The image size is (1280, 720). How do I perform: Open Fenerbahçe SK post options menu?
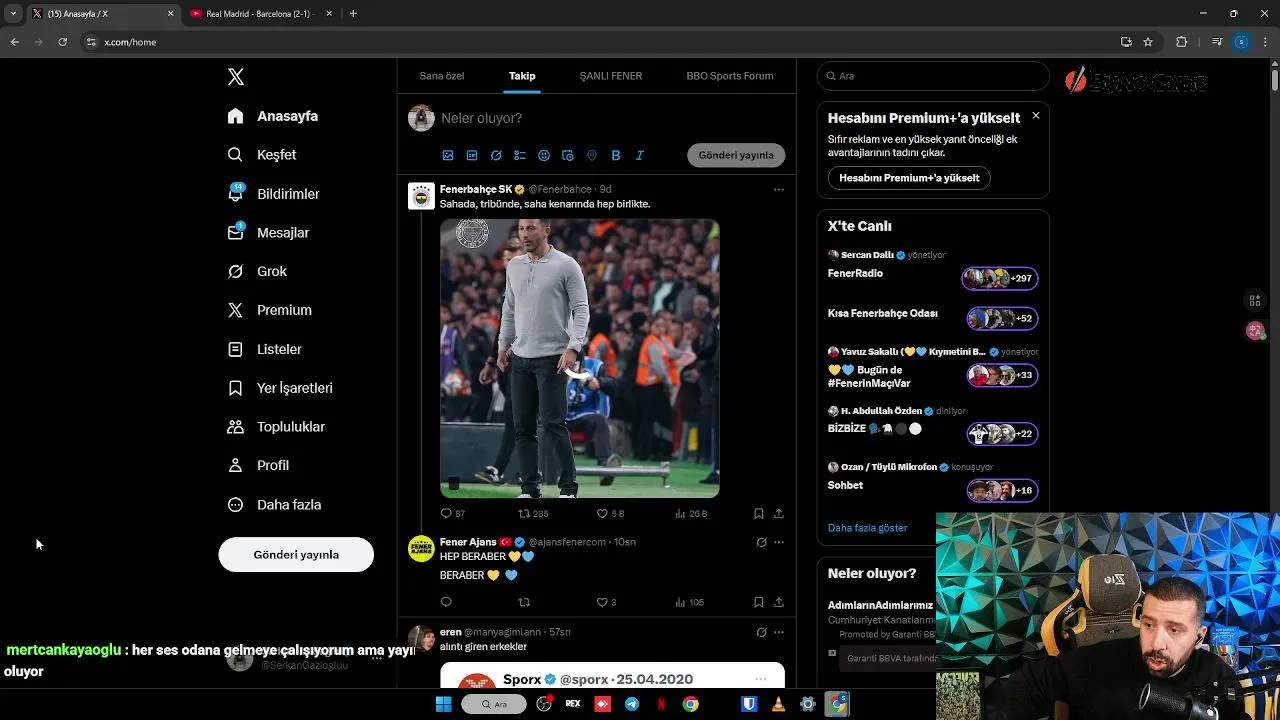[x=779, y=189]
